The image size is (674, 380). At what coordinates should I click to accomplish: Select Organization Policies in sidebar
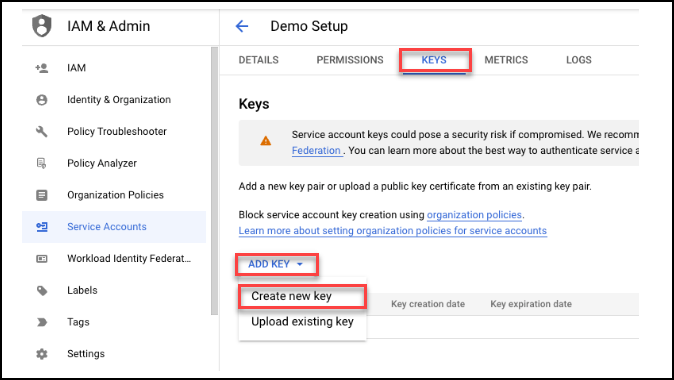(114, 195)
